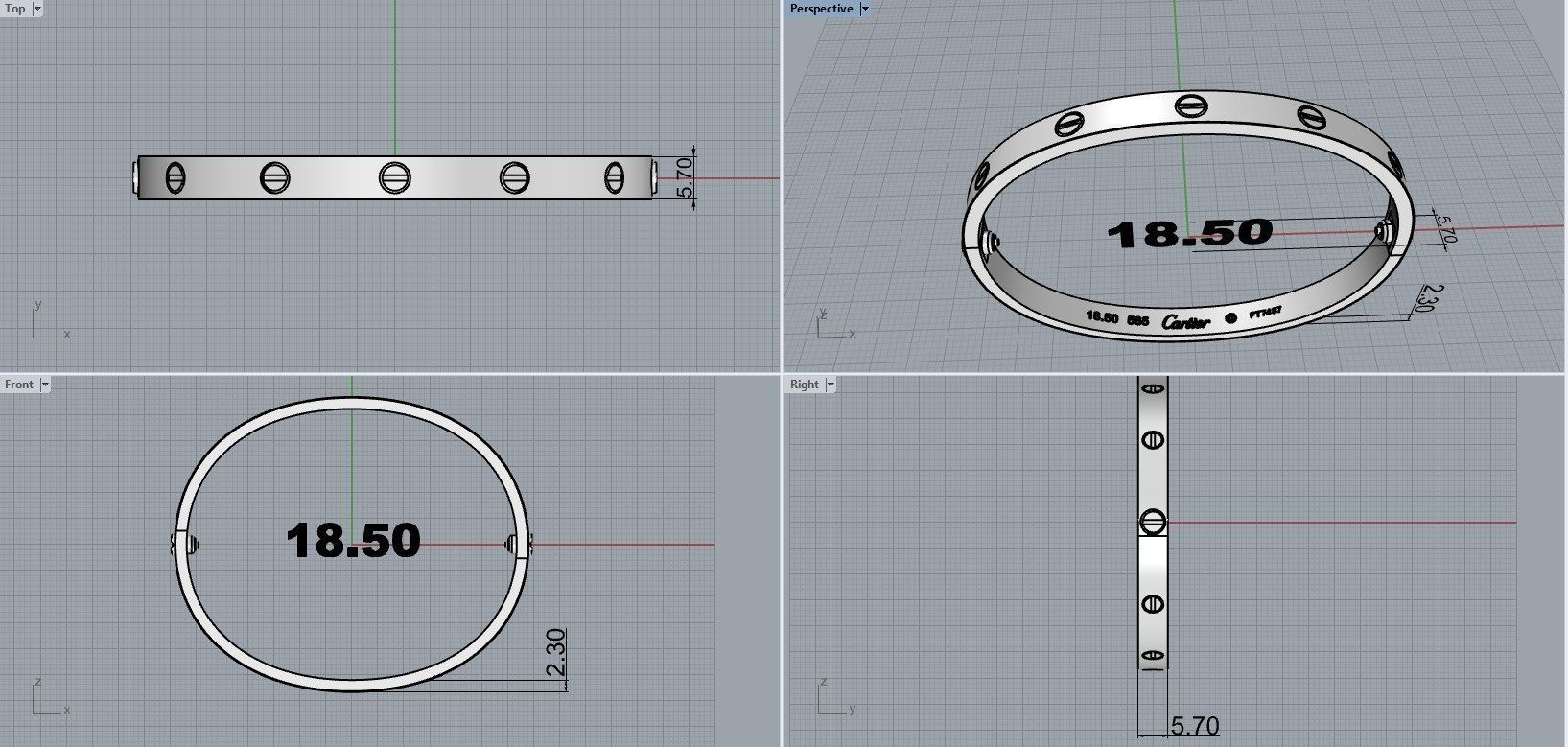Image resolution: width=1568 pixels, height=747 pixels.
Task: Click the Front viewport title label
Action: pyautogui.click(x=19, y=385)
